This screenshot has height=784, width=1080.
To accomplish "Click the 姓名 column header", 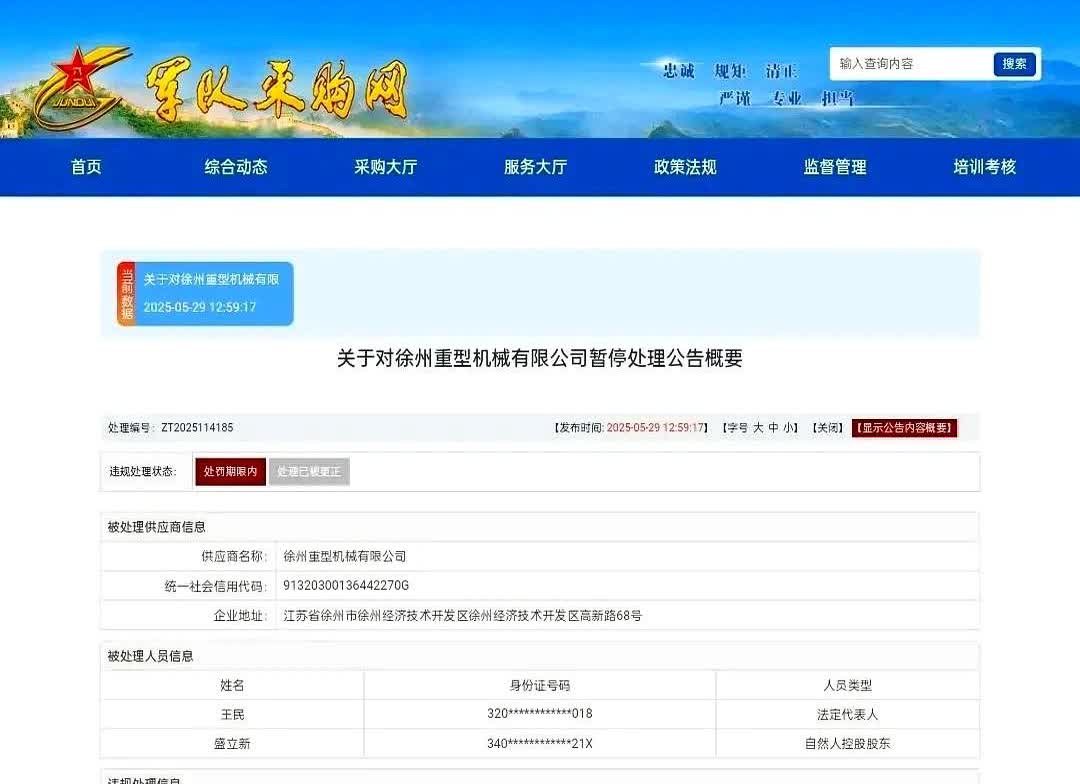I will pyautogui.click(x=232, y=685).
